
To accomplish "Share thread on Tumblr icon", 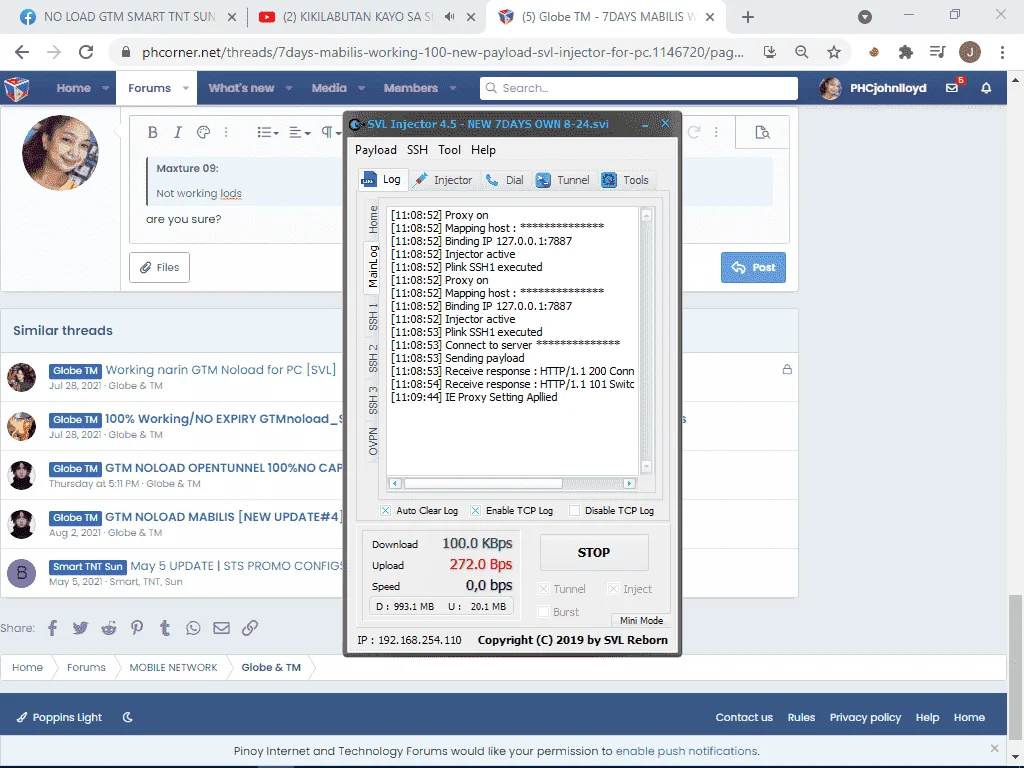I will pos(165,628).
